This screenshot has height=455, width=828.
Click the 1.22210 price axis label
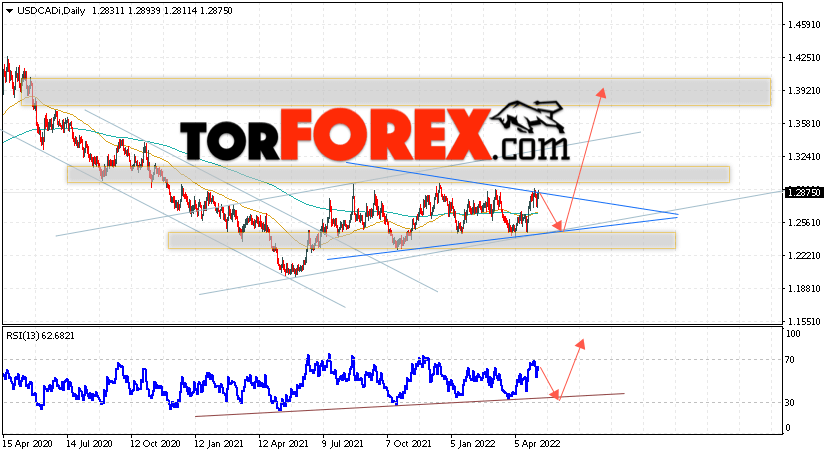coord(804,255)
